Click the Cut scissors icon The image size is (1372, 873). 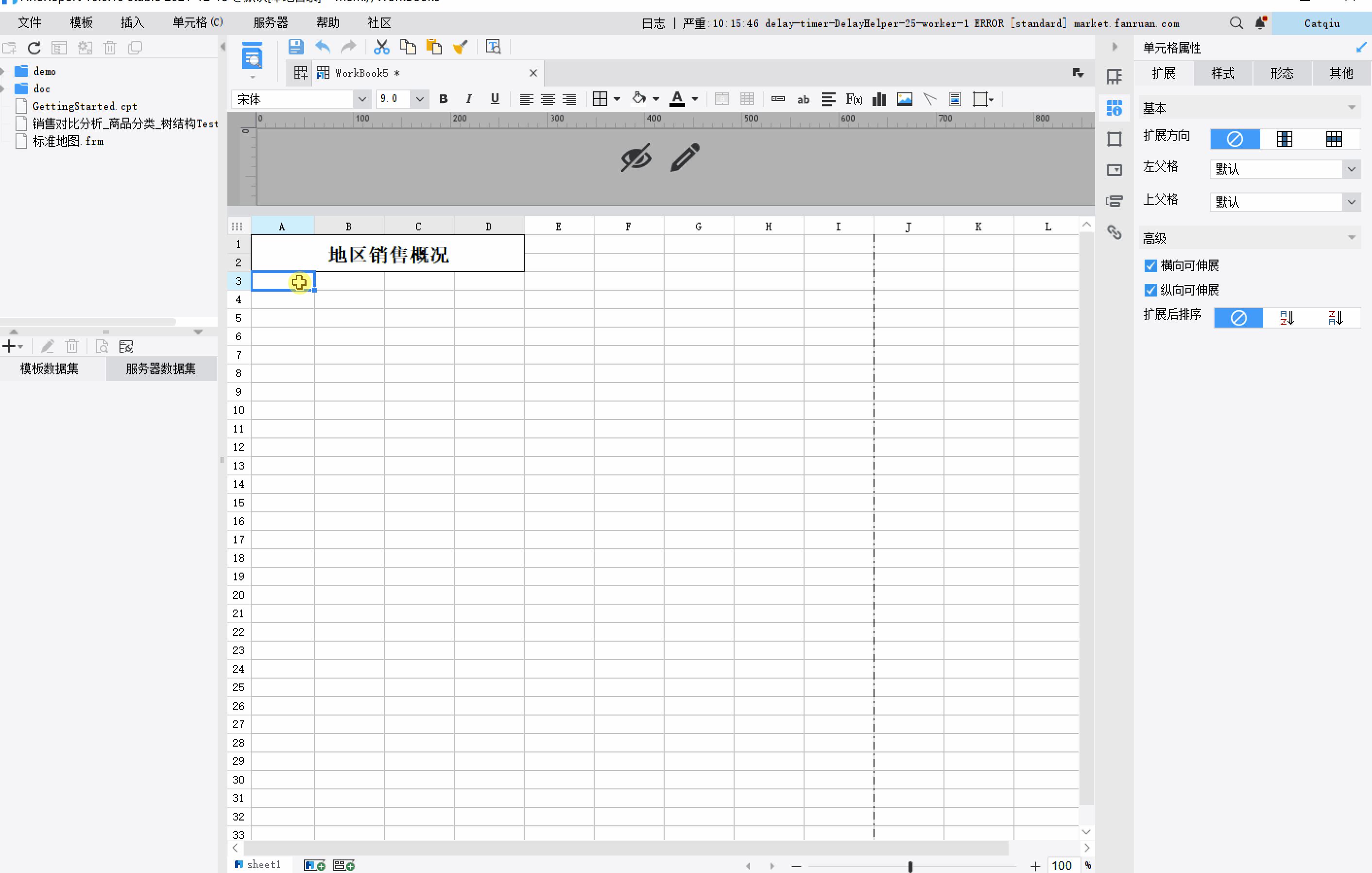381,47
